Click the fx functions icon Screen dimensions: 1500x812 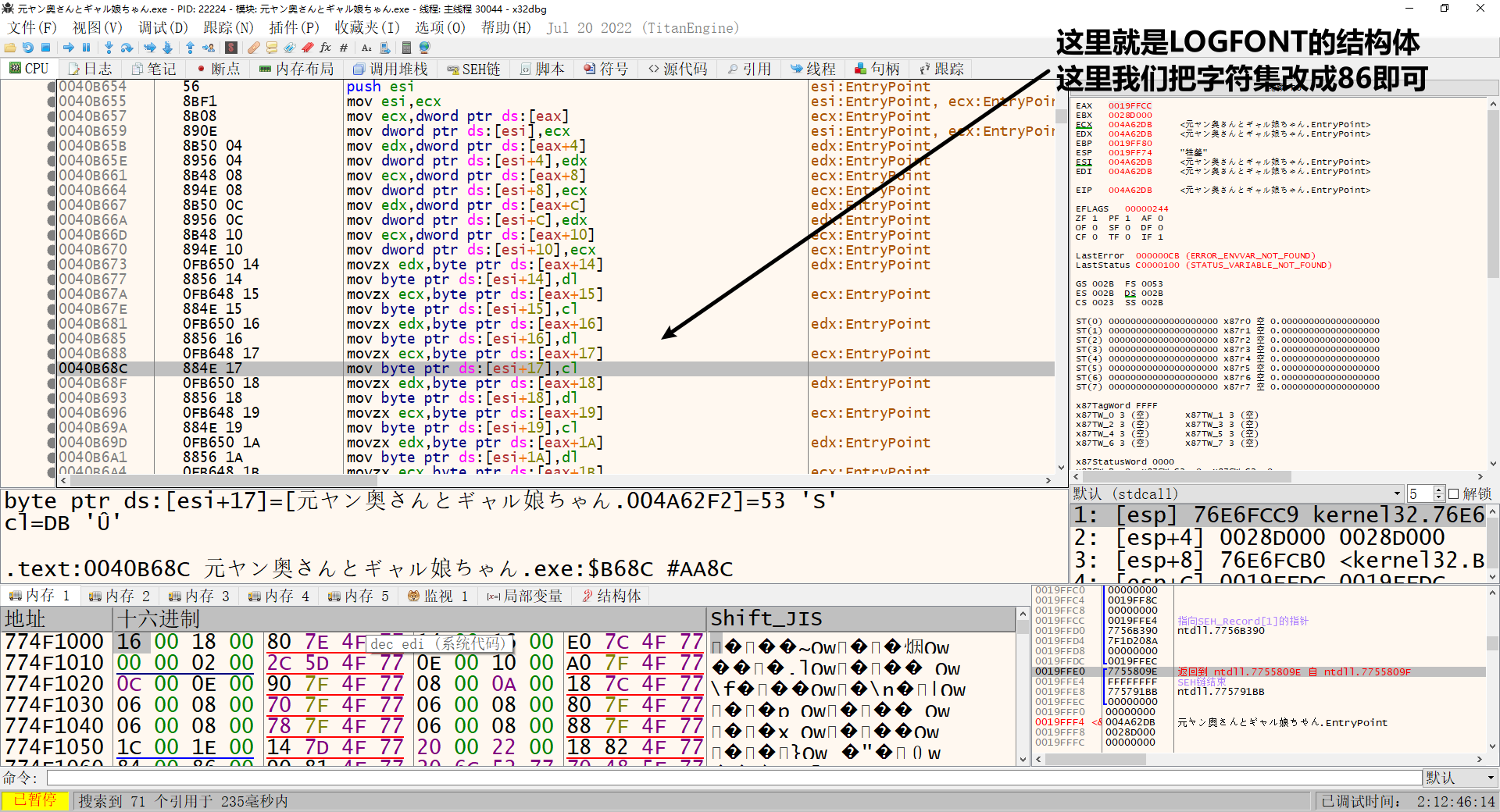[325, 48]
